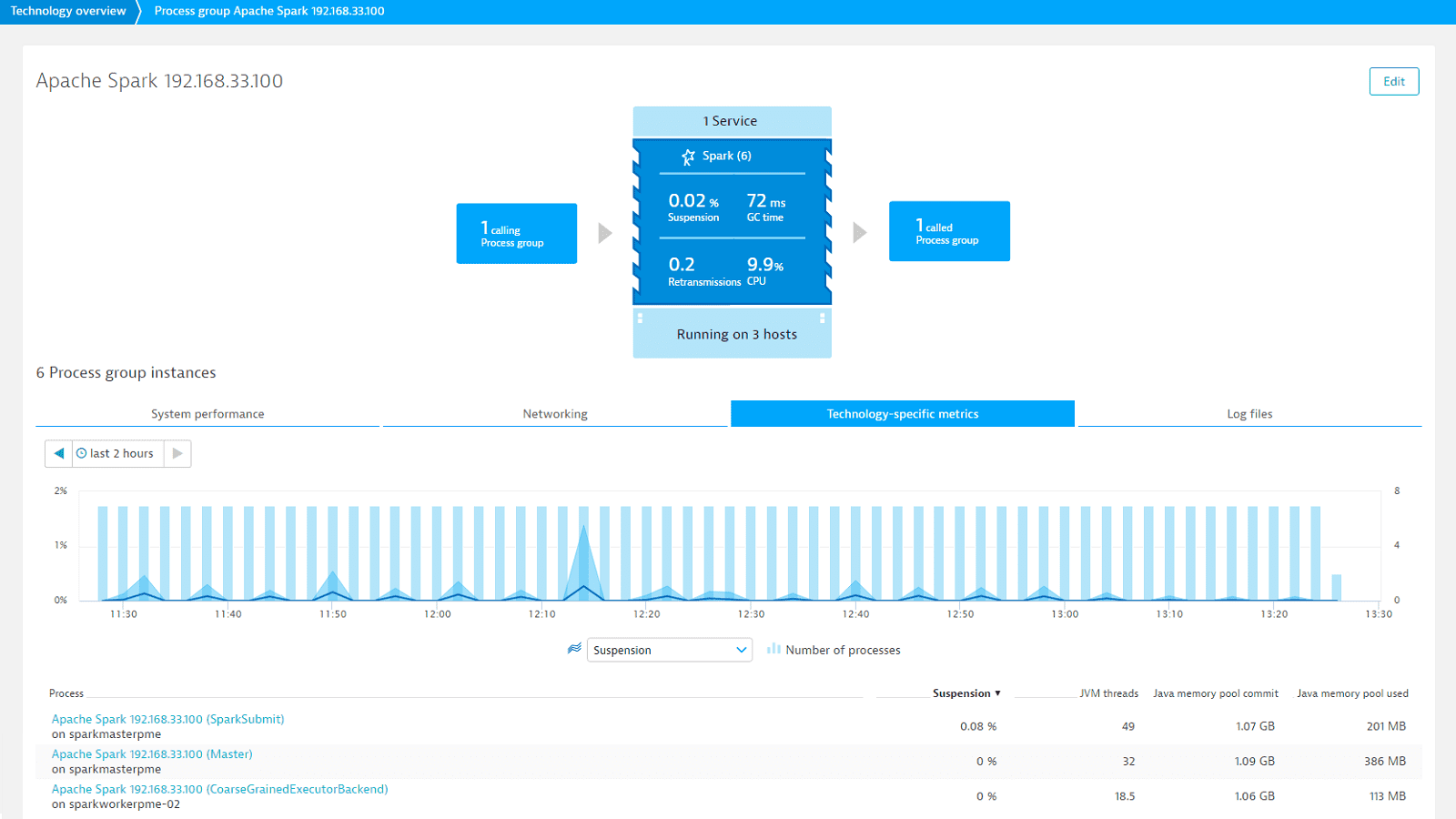Screen dimensions: 1456x819
Task: Click the Edit button
Action: click(x=1394, y=81)
